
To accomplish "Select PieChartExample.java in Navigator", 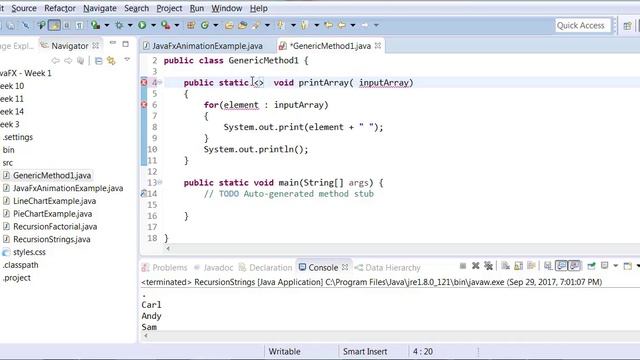I will (53, 214).
